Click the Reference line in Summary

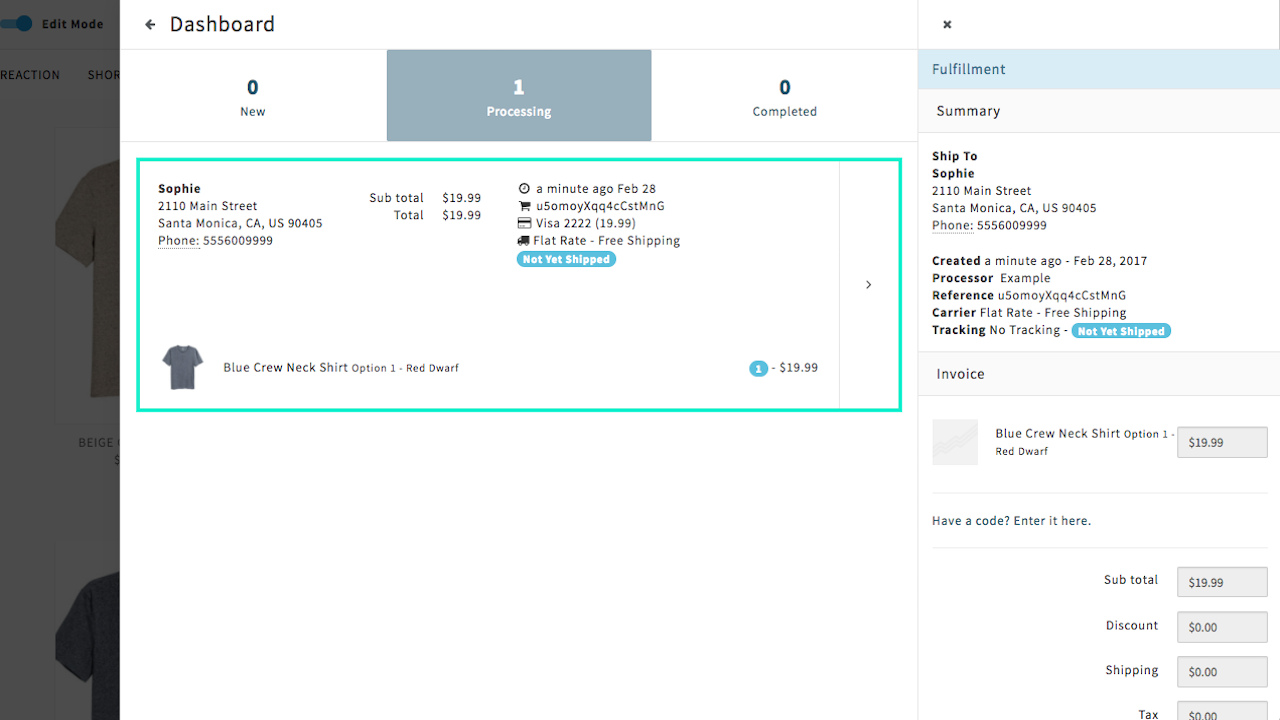pyautogui.click(x=1029, y=296)
